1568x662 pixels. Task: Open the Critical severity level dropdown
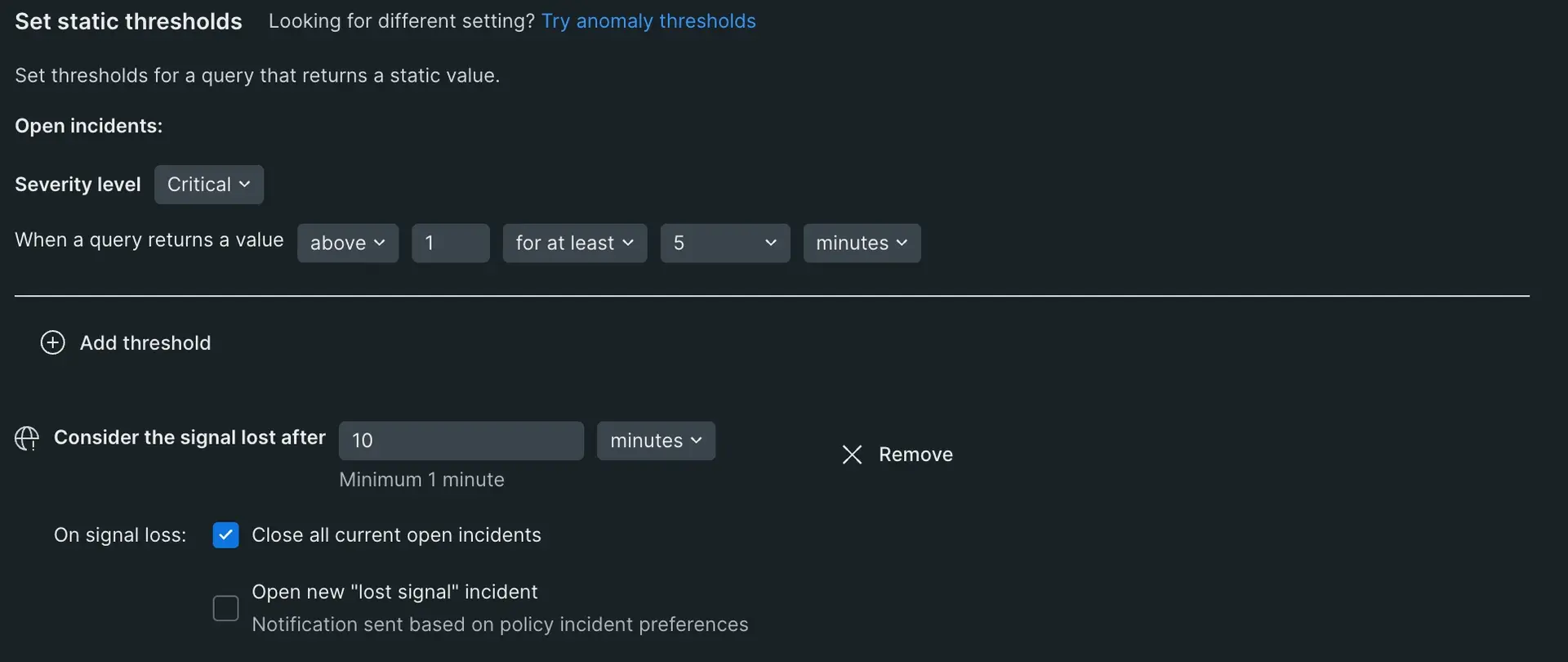208,185
